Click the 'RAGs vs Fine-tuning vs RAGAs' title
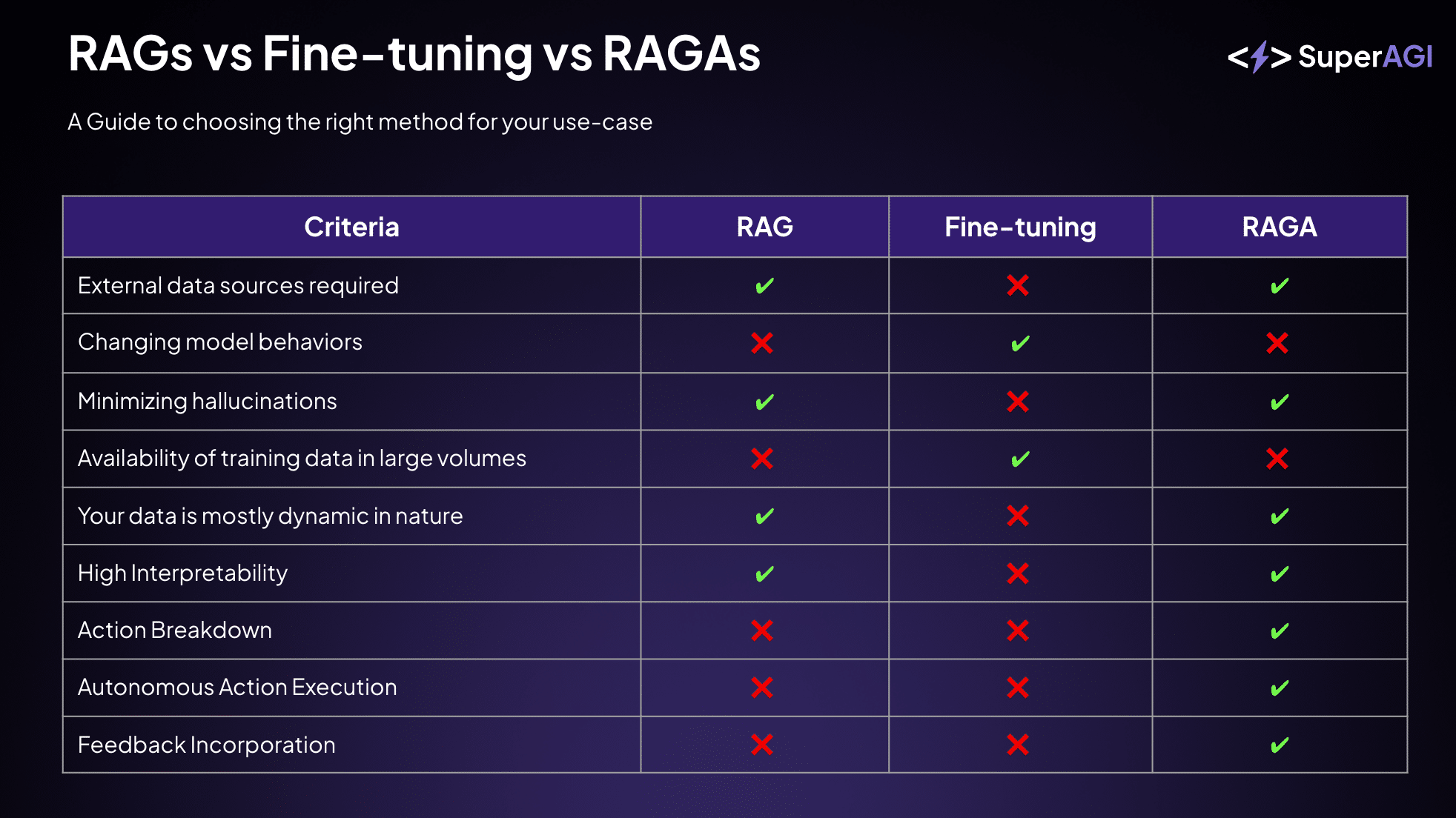1456x818 pixels. pos(414,53)
